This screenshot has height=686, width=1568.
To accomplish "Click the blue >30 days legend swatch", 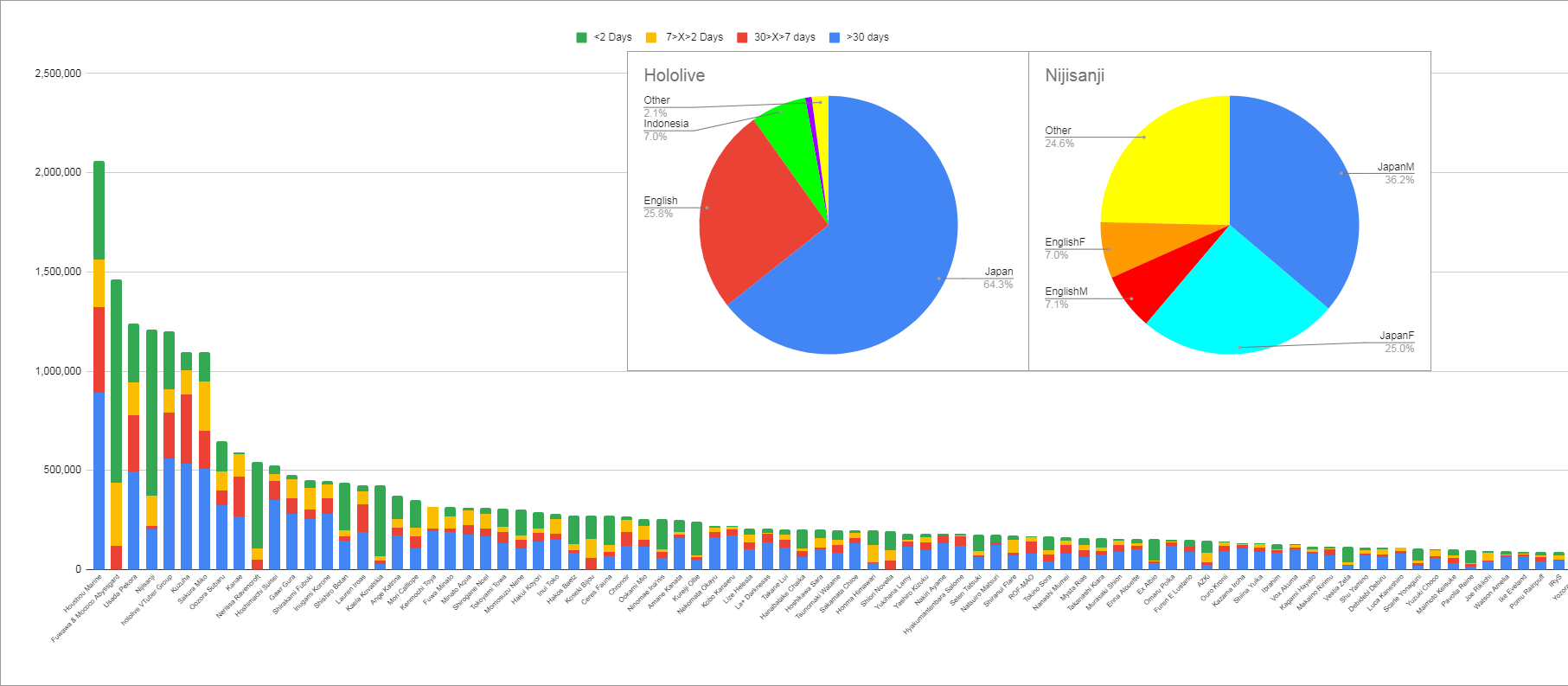I will [835, 37].
